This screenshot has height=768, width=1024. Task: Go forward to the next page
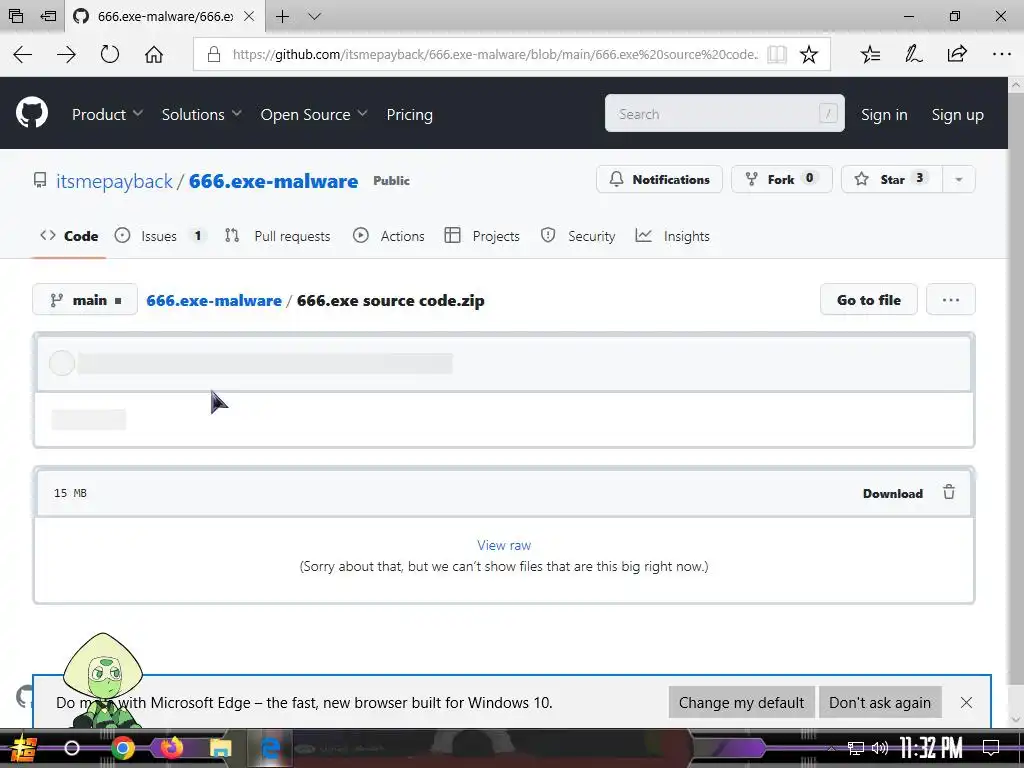pyautogui.click(x=66, y=54)
